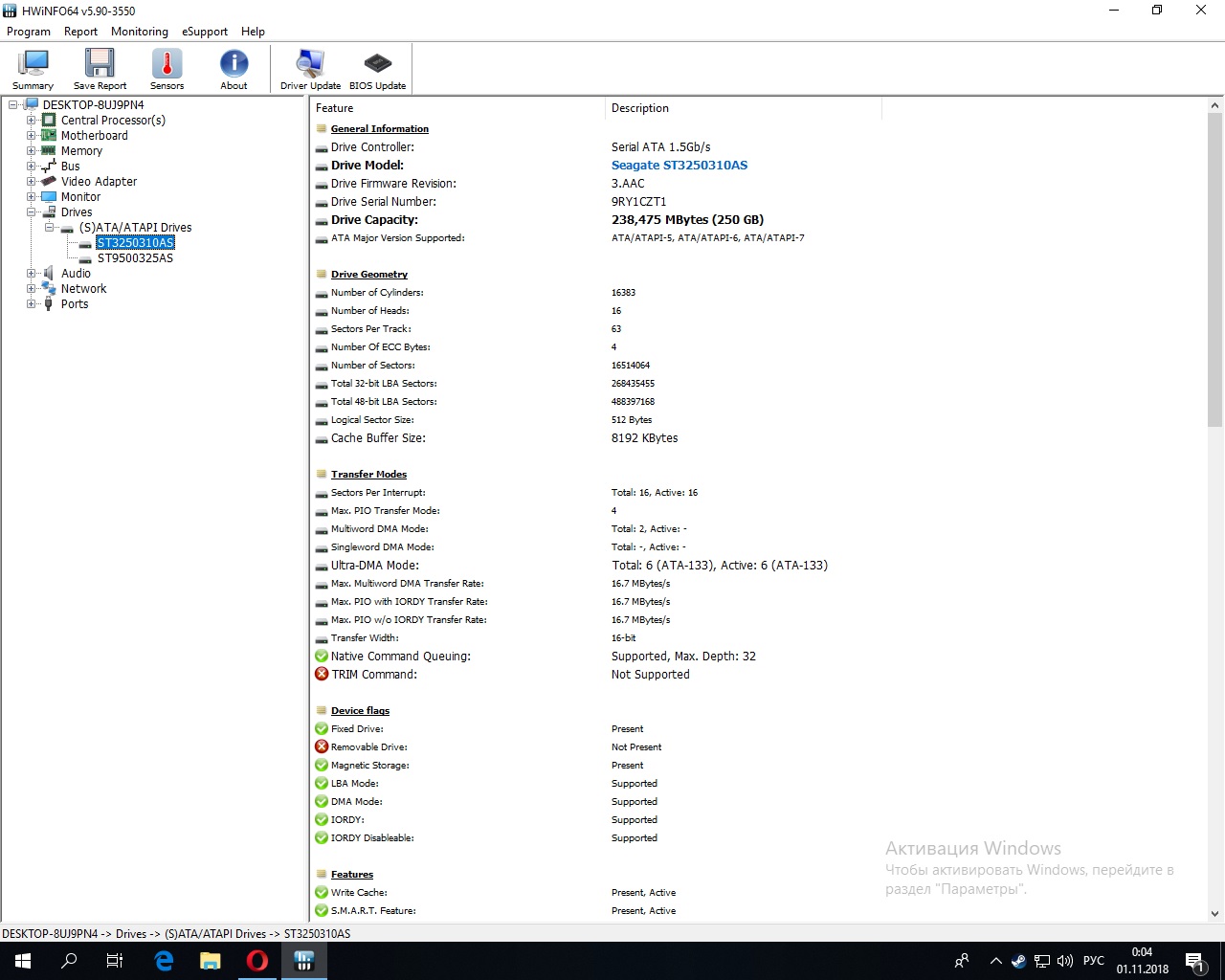The image size is (1225, 980).
Task: Click the Drive Serial Number row label
Action: click(x=384, y=202)
